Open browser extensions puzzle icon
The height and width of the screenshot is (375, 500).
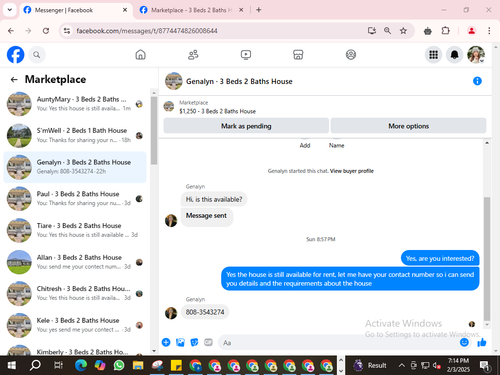point(445,31)
